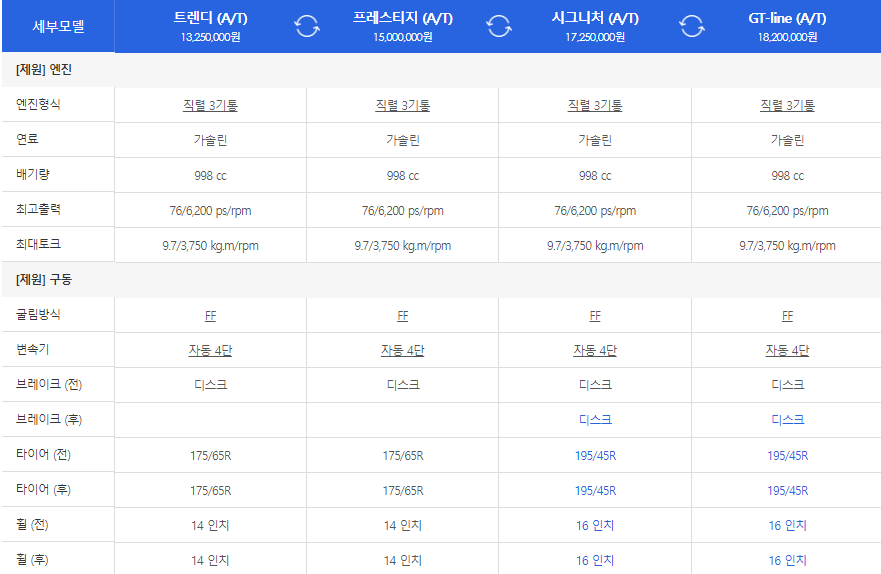This screenshot has height=574, width=881.
Task: Click rear wheel 16 인치 under GT-line
Action: [787, 560]
